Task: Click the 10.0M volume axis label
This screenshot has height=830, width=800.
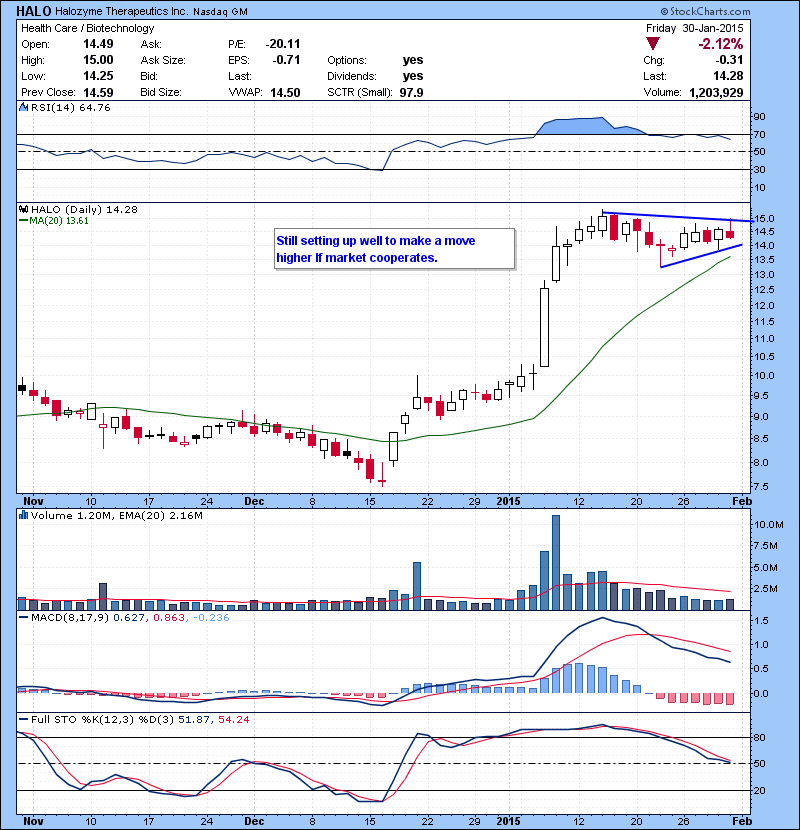Action: tap(769, 525)
